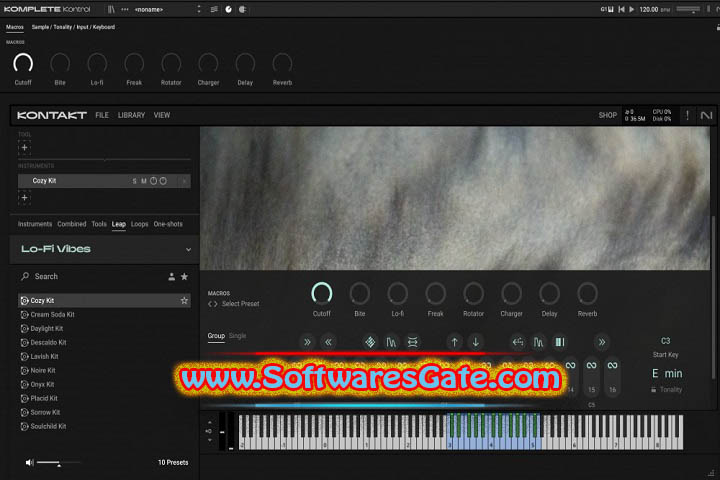Toggle loop on sample slot 15
This screenshot has height=480, width=720.
tap(591, 366)
